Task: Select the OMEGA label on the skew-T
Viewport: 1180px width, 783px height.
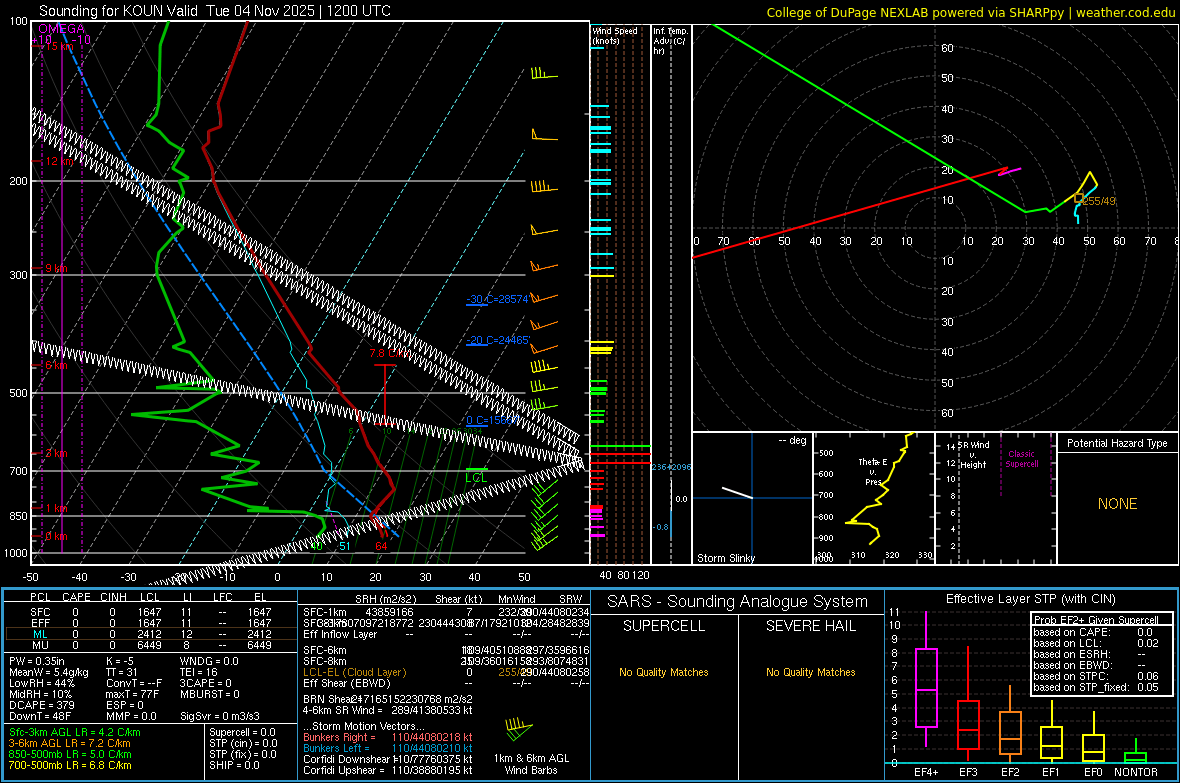Action: click(x=62, y=29)
